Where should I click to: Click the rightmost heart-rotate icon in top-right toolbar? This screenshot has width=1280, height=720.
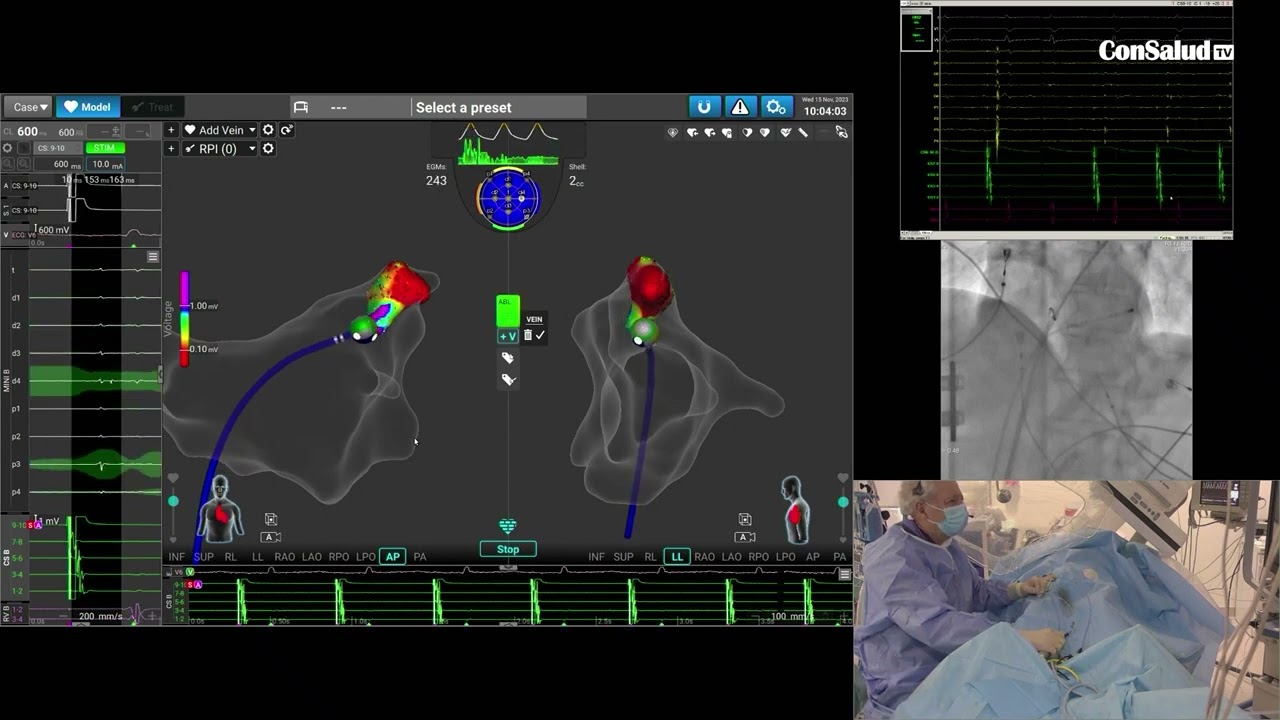[x=842, y=132]
